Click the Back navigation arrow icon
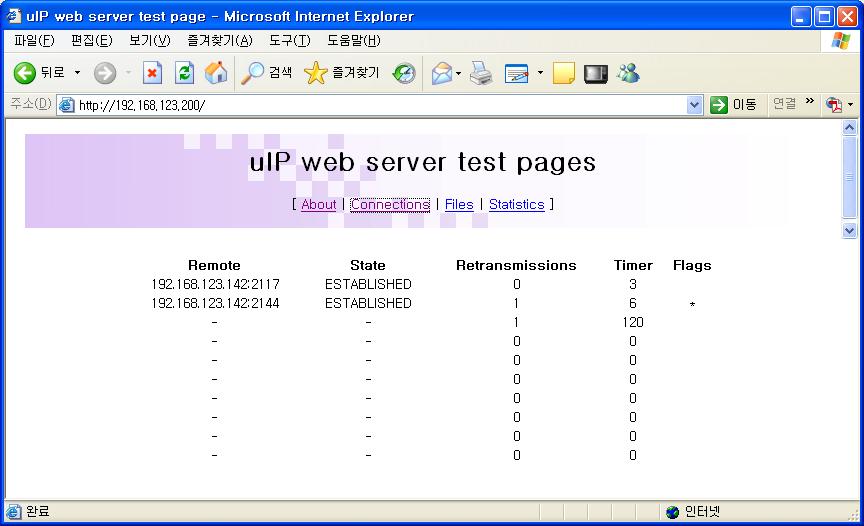Image resolution: width=864 pixels, height=526 pixels. (x=24, y=73)
